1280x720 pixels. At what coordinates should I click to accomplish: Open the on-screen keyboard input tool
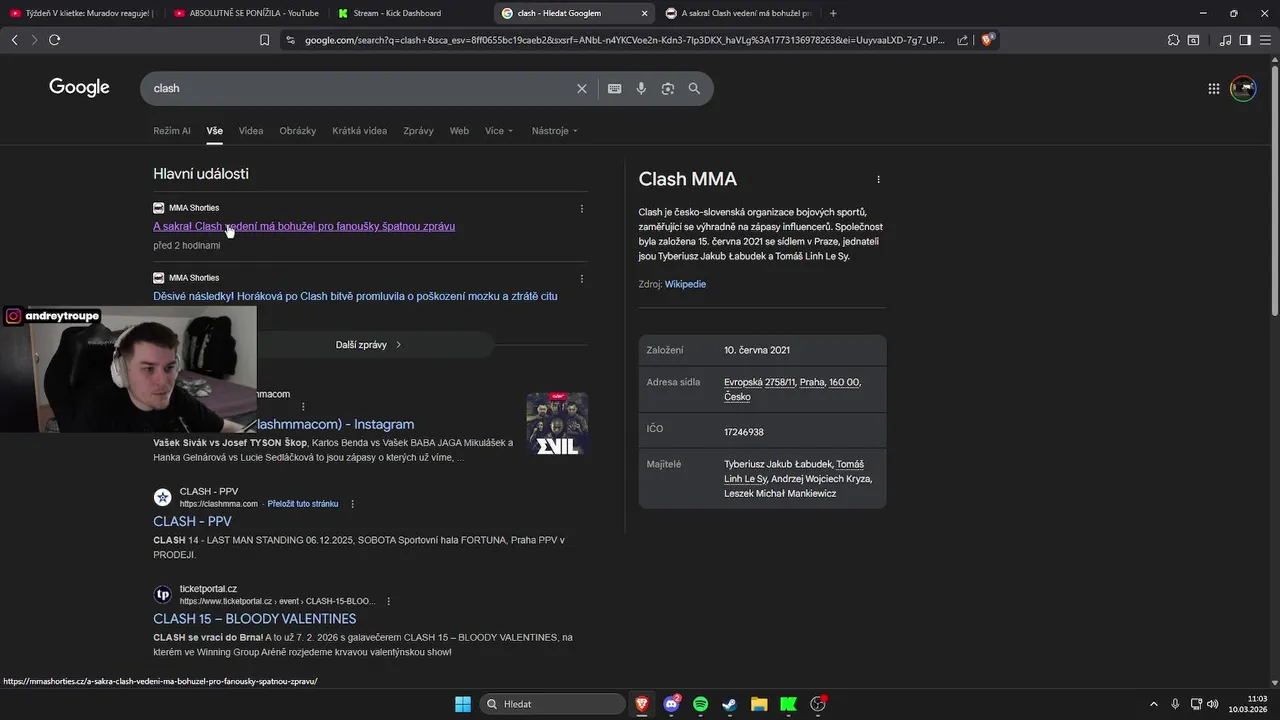pyautogui.click(x=614, y=88)
